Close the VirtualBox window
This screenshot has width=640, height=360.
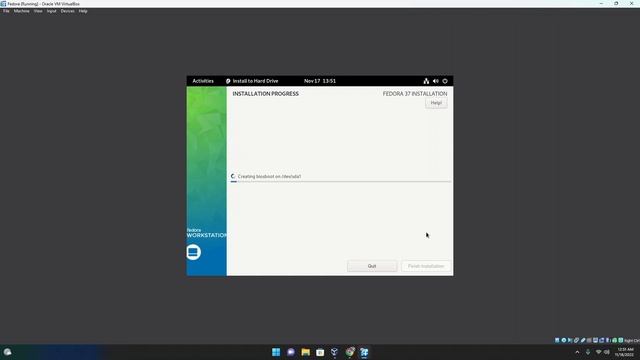(x=631, y=4)
